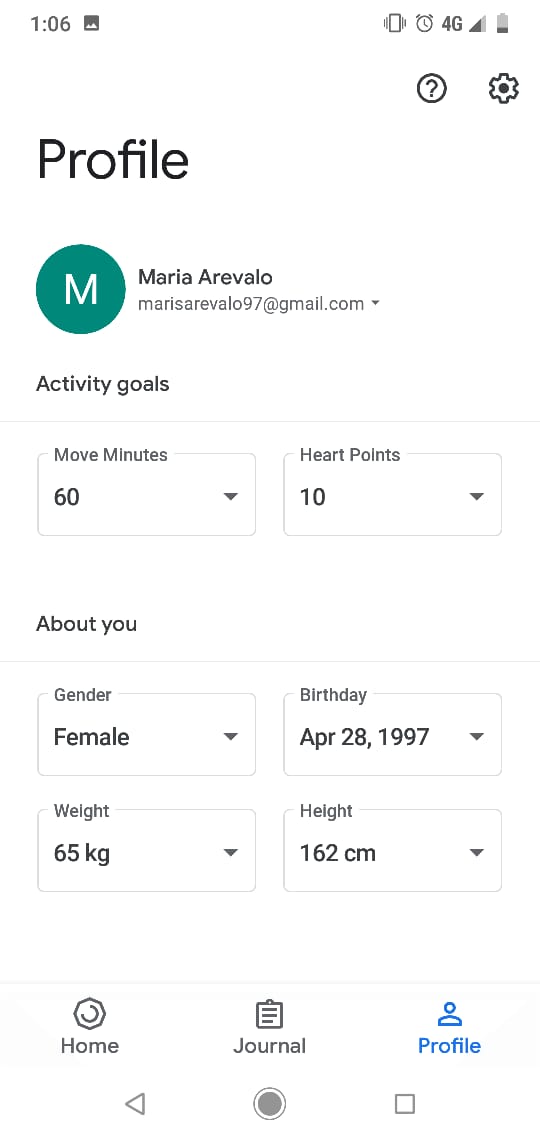540x1140 pixels.
Task: Tap the Home ring icon
Action: click(90, 1013)
